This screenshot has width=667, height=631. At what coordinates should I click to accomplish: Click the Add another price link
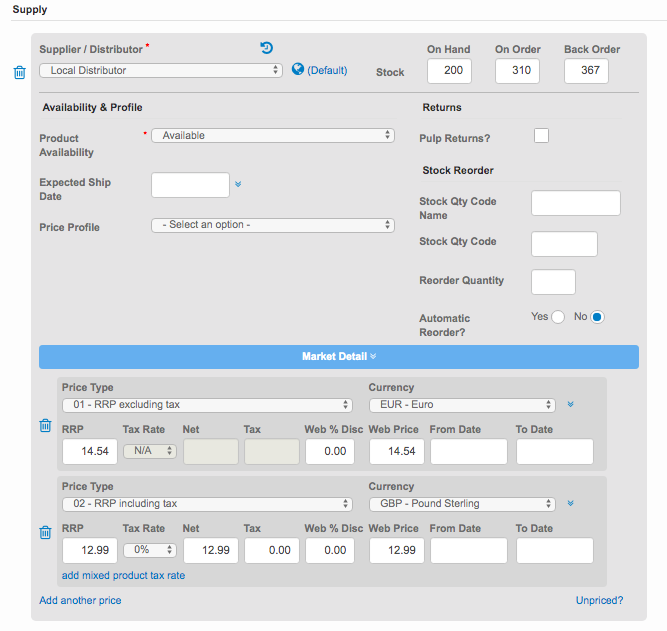click(x=80, y=600)
